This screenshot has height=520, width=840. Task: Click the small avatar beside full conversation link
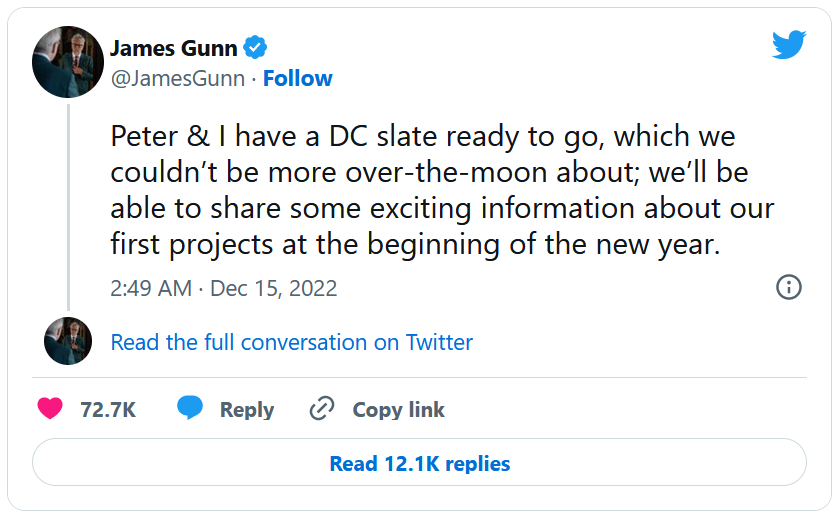pos(68,342)
